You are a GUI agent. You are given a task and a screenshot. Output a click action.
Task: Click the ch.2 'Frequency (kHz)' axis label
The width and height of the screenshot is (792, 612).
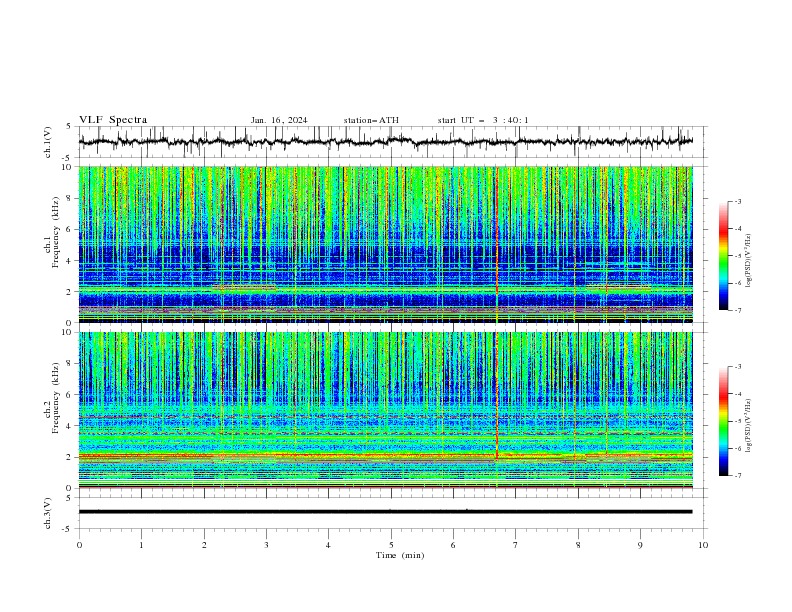pos(56,396)
